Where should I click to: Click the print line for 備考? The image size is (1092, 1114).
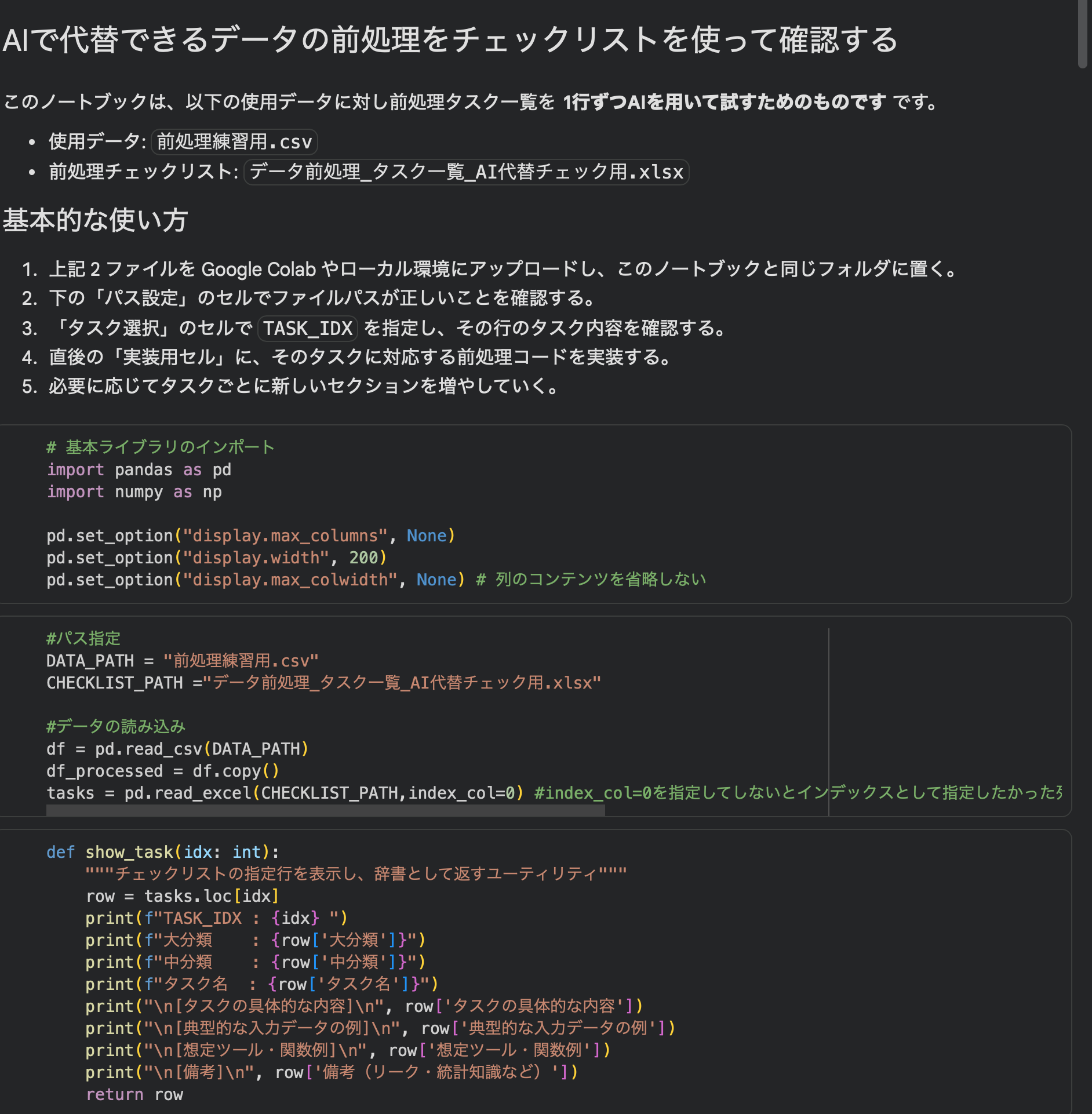332,1072
